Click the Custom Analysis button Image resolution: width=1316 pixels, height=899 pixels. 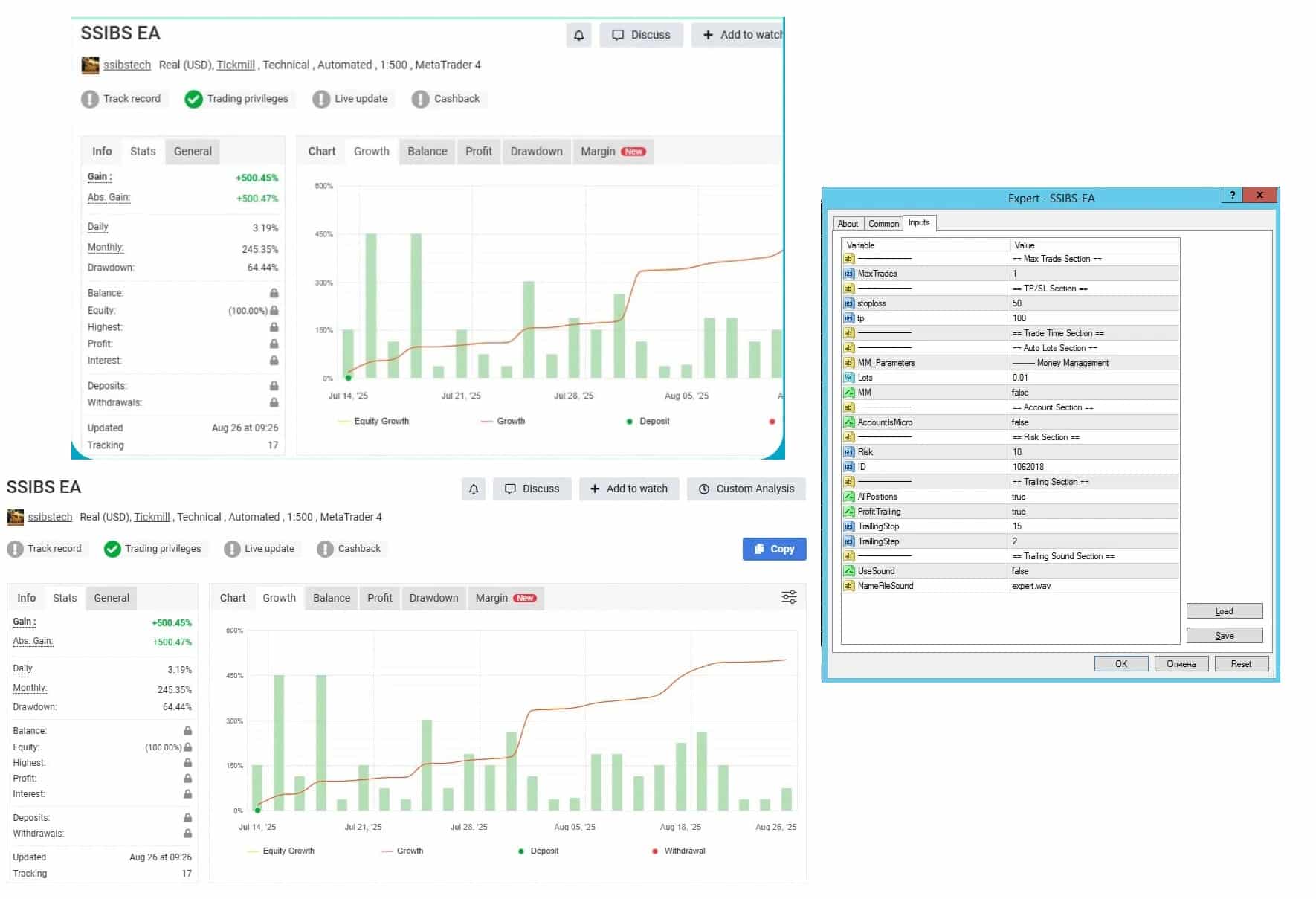tap(746, 489)
